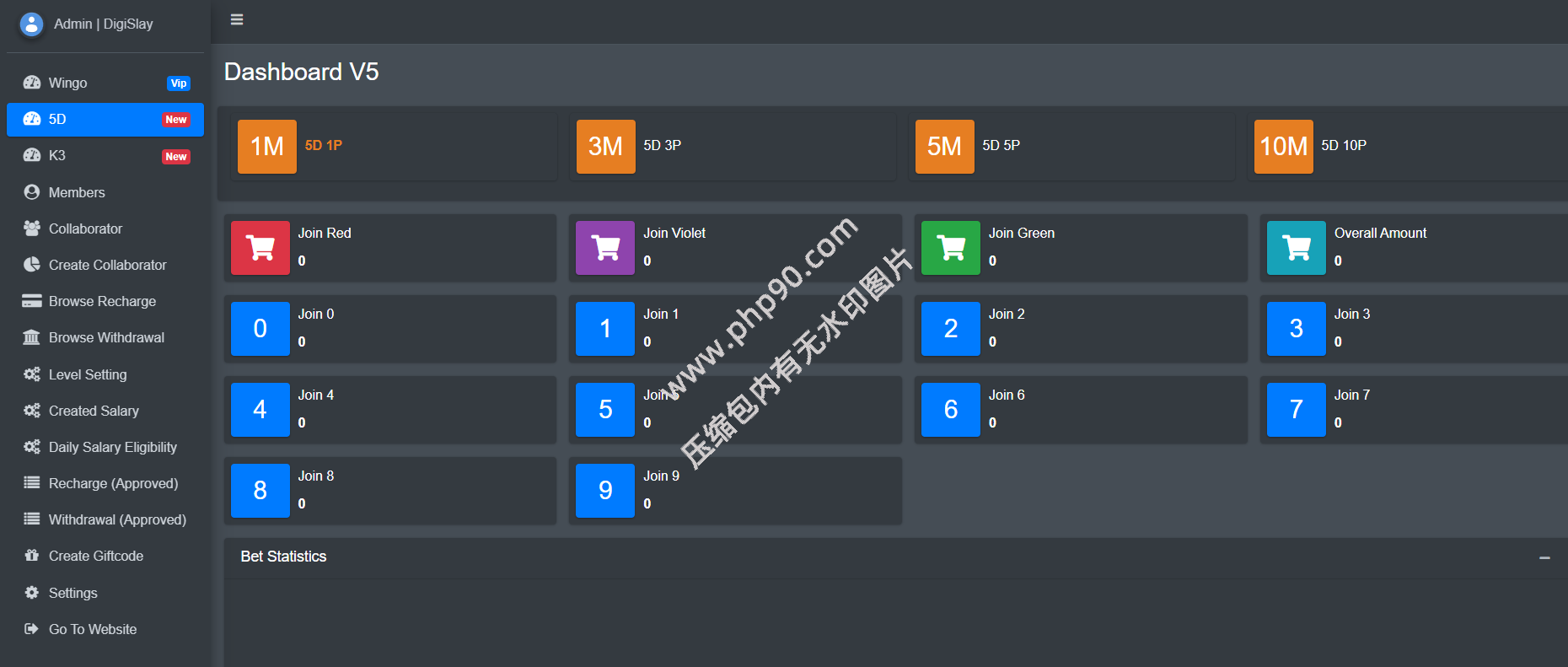
Task: Click the red Join Red cart icon
Action: click(x=260, y=248)
